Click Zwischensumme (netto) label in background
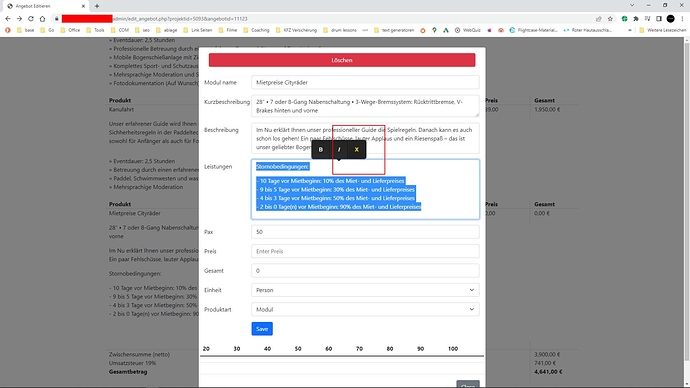 click(139, 354)
